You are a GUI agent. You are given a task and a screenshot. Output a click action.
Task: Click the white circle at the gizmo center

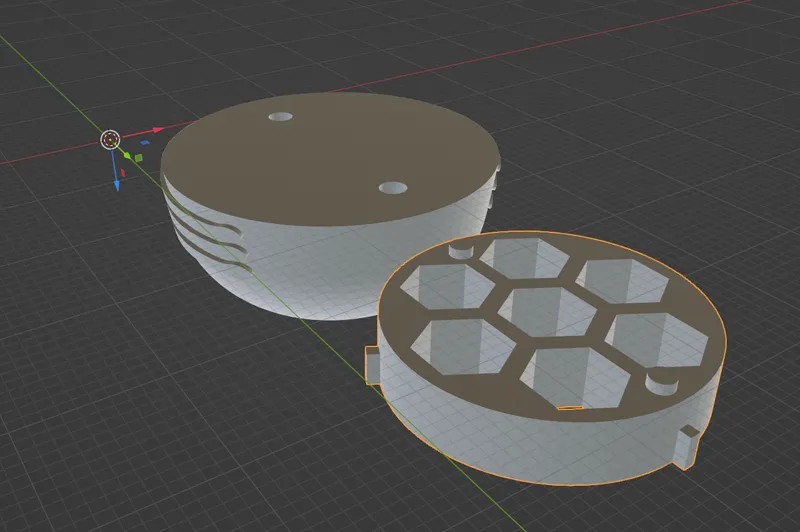(111, 139)
